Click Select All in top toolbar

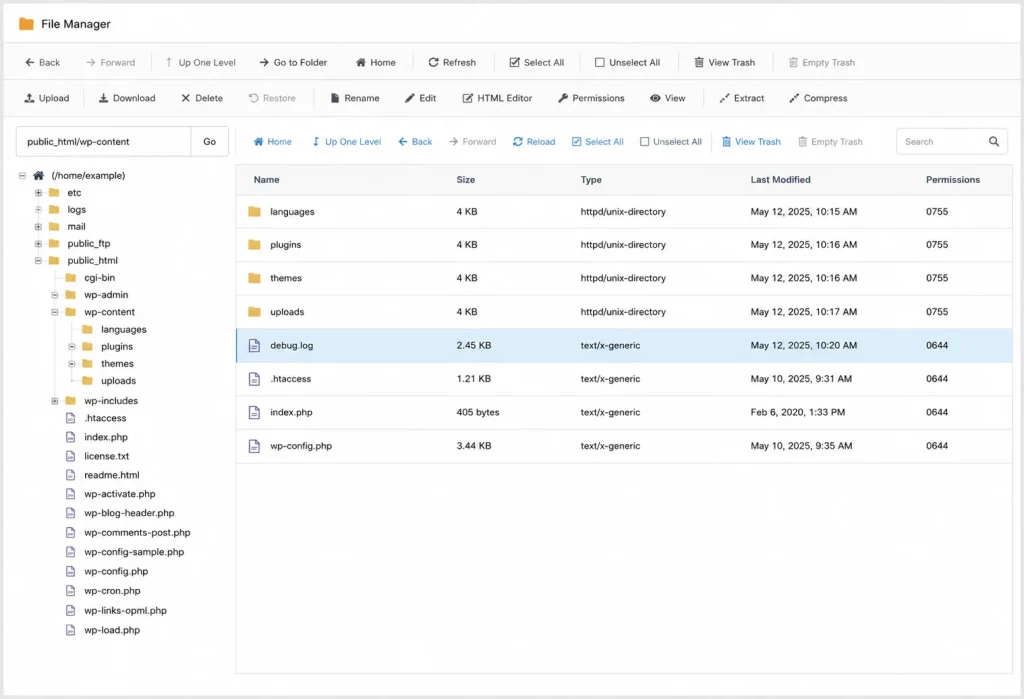pos(536,63)
